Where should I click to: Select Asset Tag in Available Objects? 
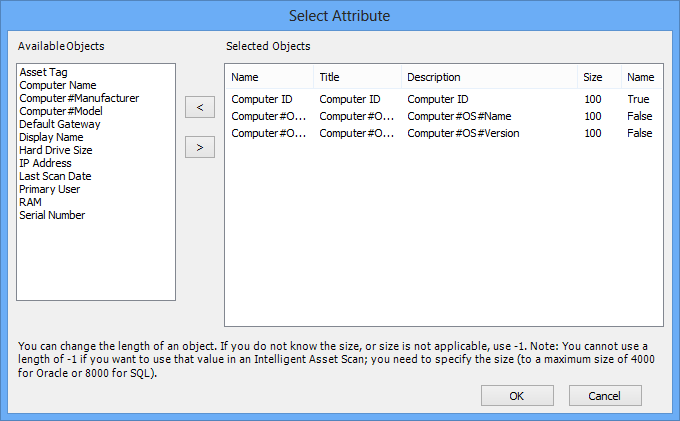[43, 72]
